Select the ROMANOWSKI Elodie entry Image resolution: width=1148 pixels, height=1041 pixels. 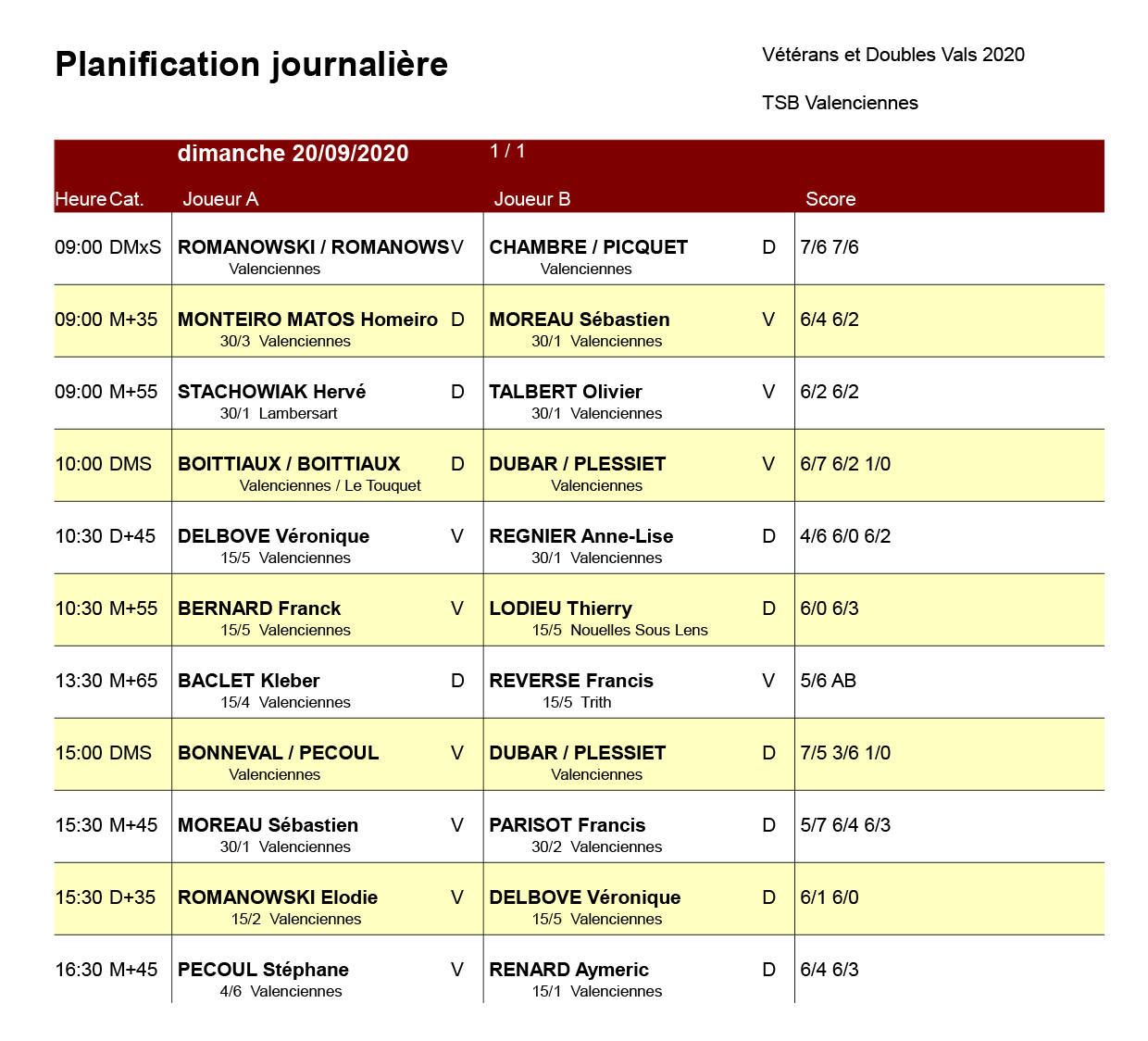[x=278, y=897]
